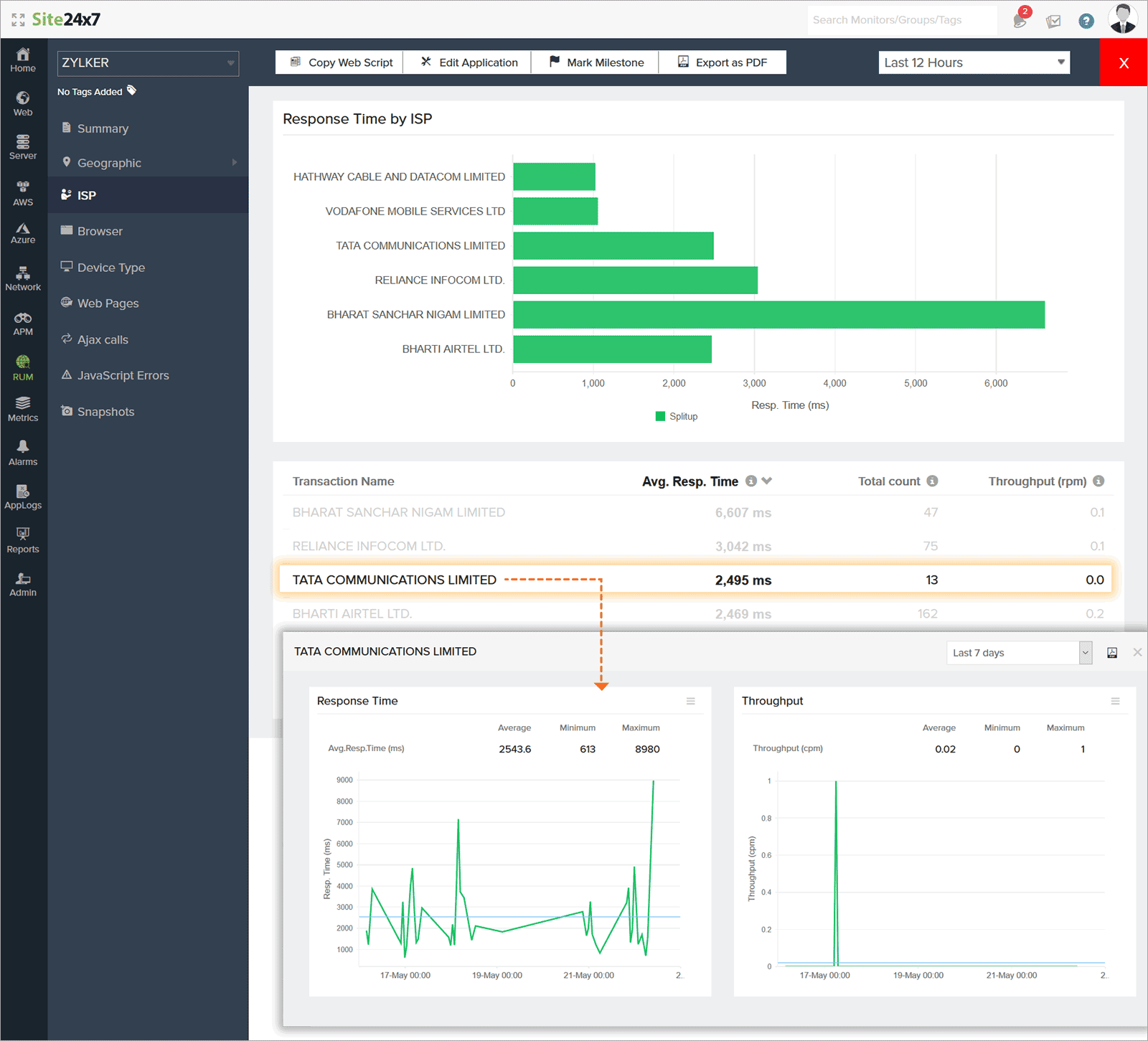
Task: Click Edit Application button
Action: tap(468, 62)
